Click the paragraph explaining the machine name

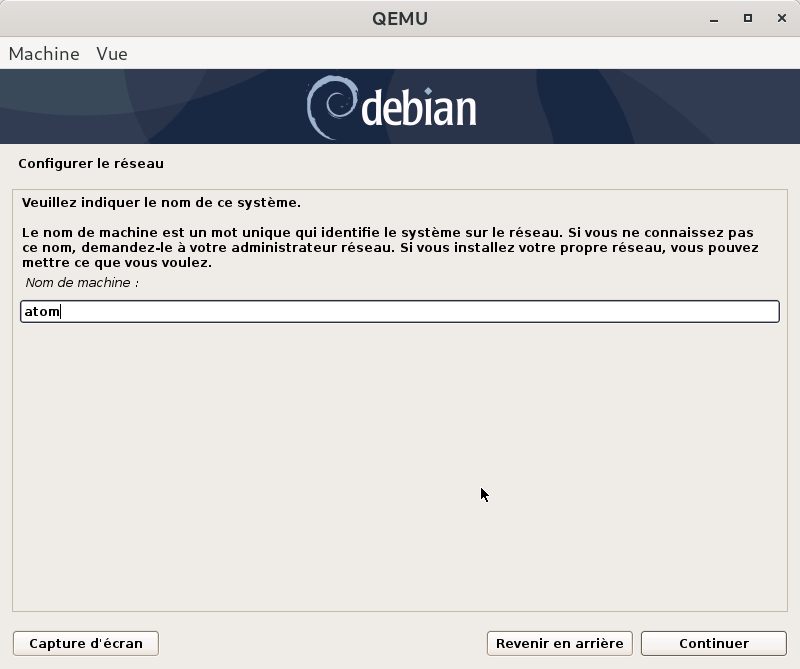(390, 247)
